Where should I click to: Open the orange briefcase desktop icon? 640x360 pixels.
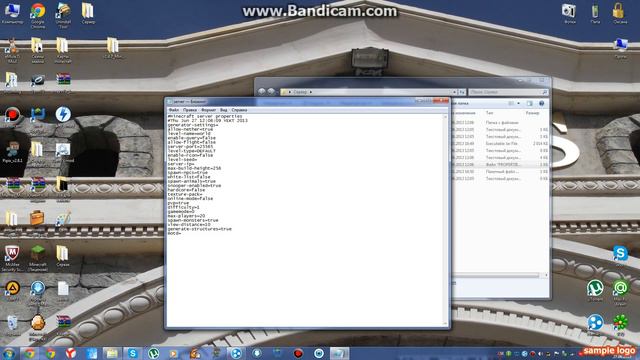[x=37, y=218]
